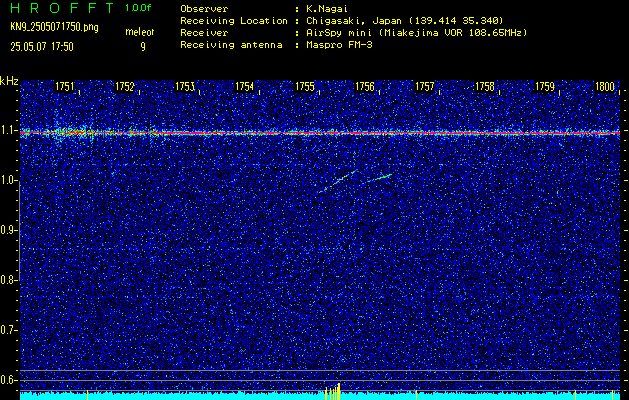This screenshot has width=629, height=400.
Task: Click the yellow spike cluster in power graph
Action: tap(333, 391)
